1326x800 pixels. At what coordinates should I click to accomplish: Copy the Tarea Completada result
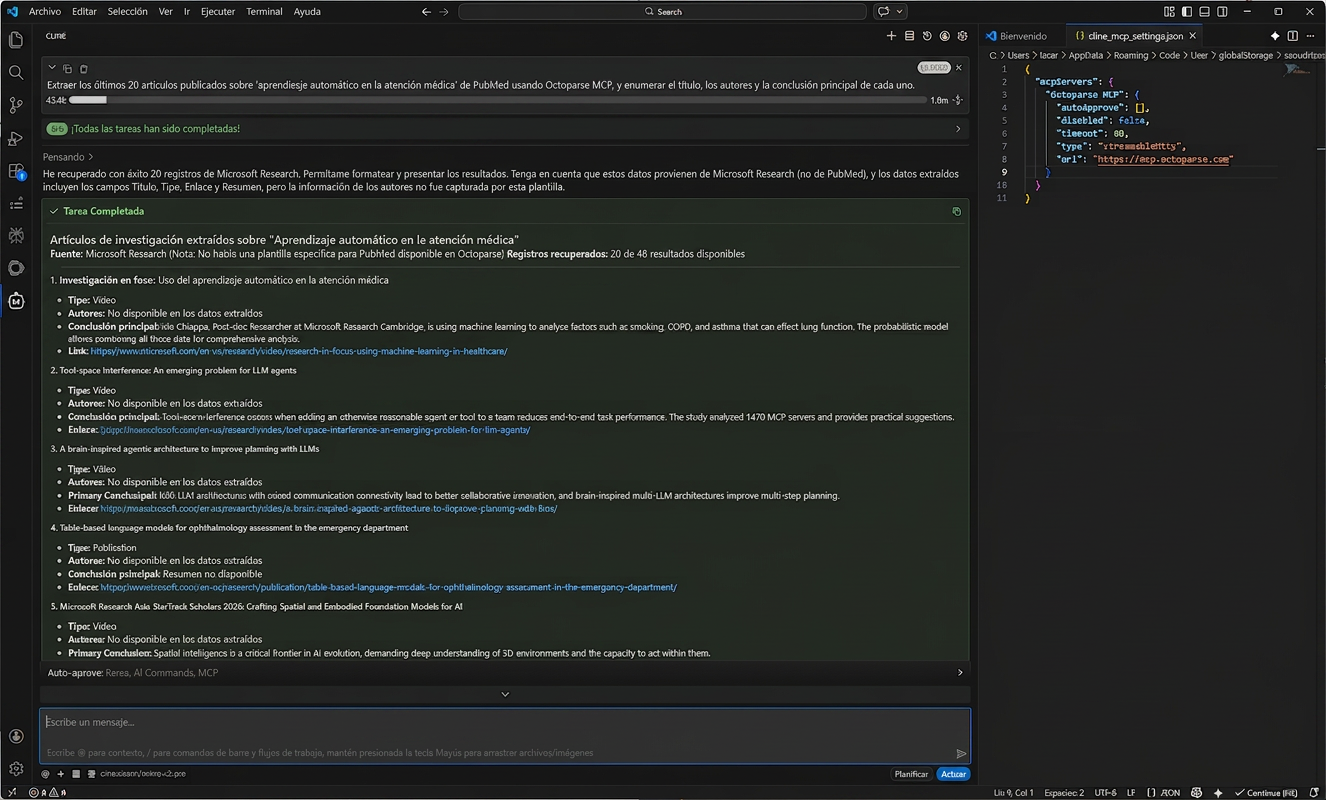coord(956,212)
